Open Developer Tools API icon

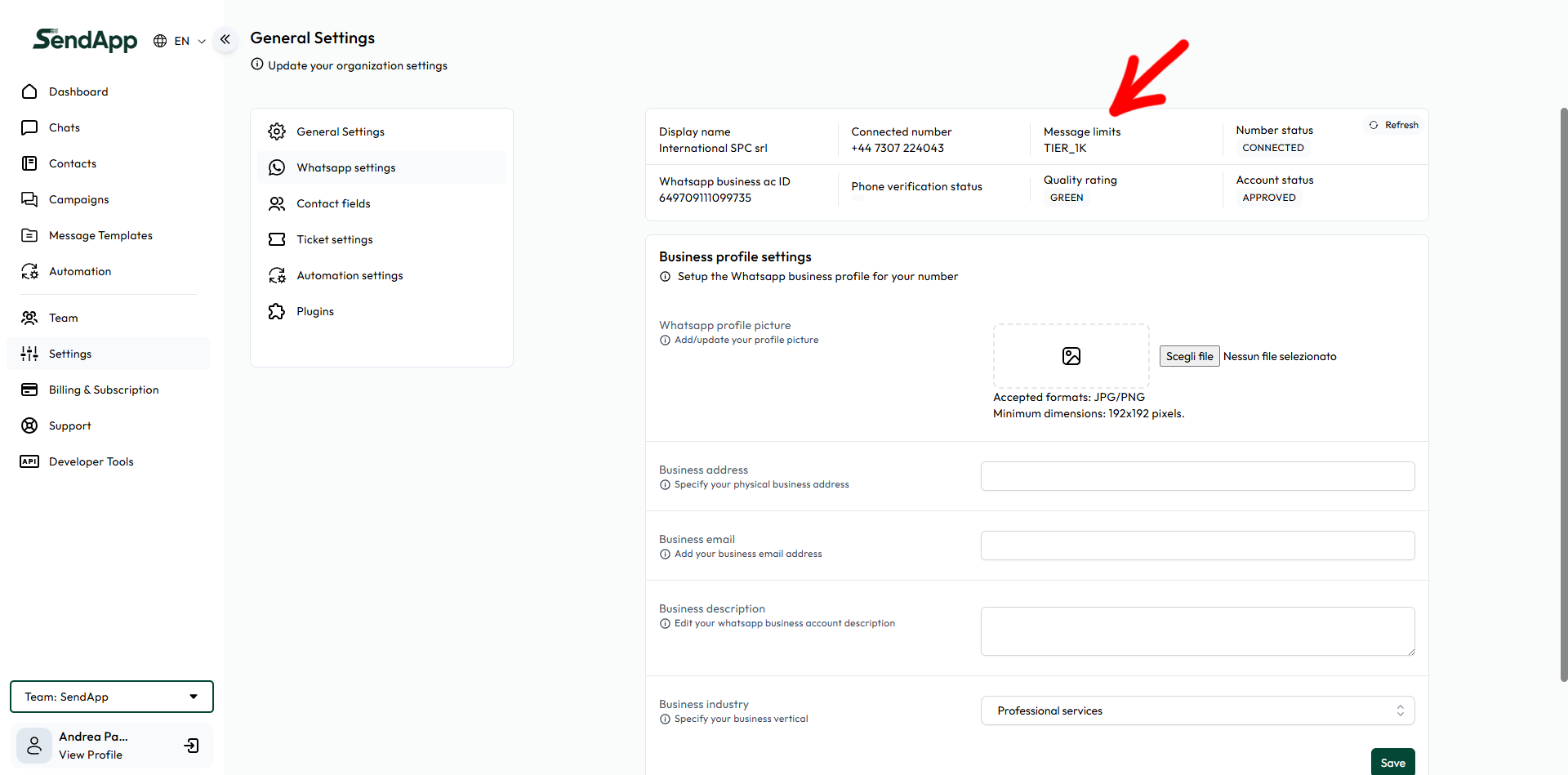coord(29,461)
